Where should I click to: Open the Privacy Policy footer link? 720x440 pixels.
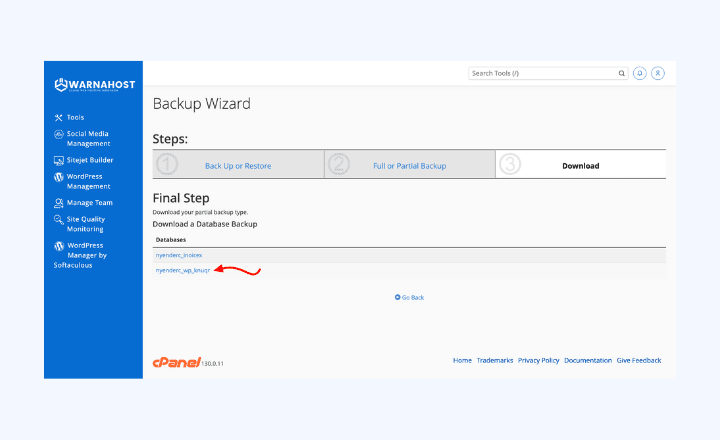(x=538, y=360)
